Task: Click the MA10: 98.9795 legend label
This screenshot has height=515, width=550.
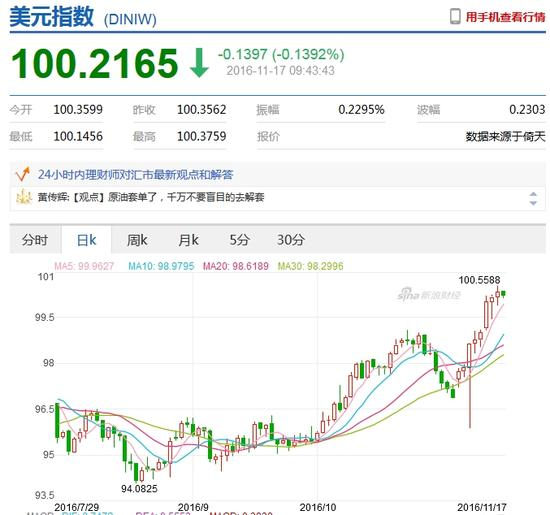Action: (161, 266)
